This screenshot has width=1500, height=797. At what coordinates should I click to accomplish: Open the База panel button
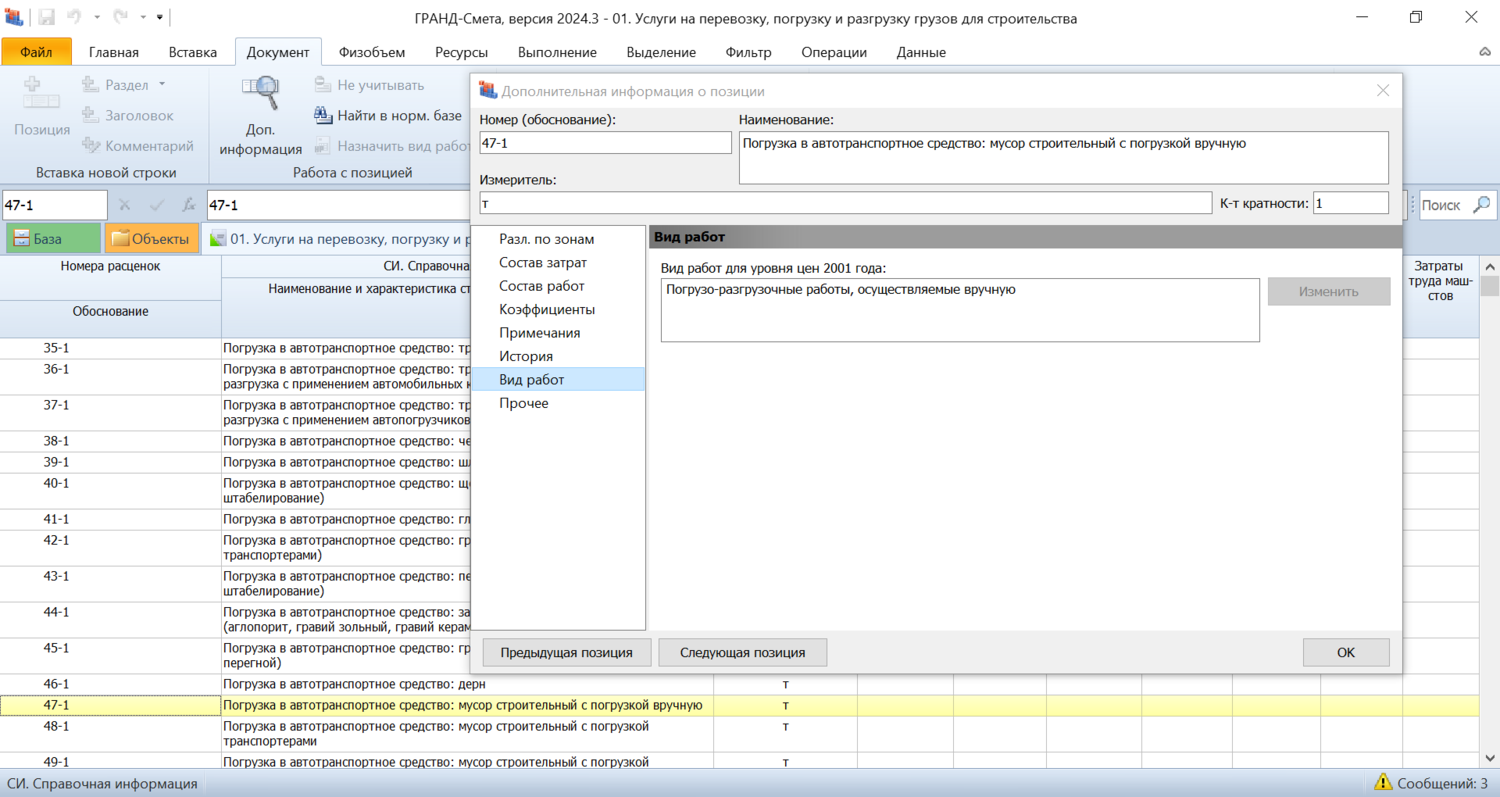pos(53,239)
